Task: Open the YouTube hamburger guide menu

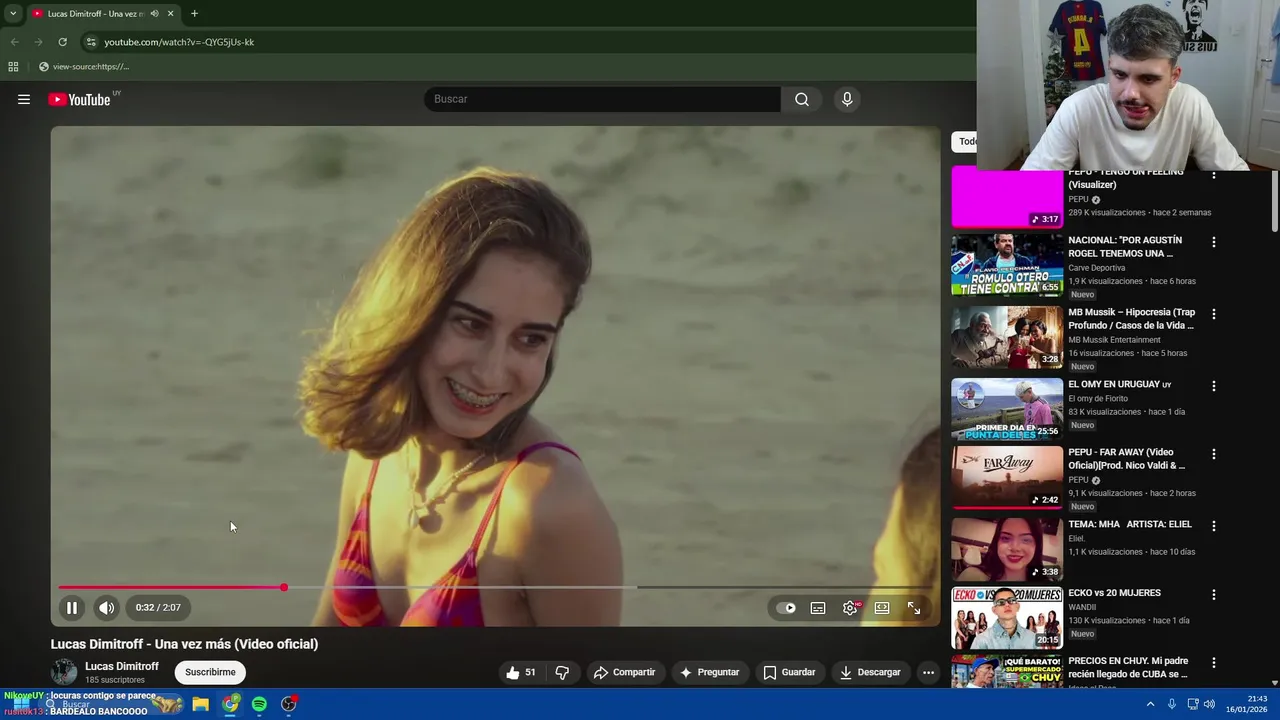Action: [24, 99]
